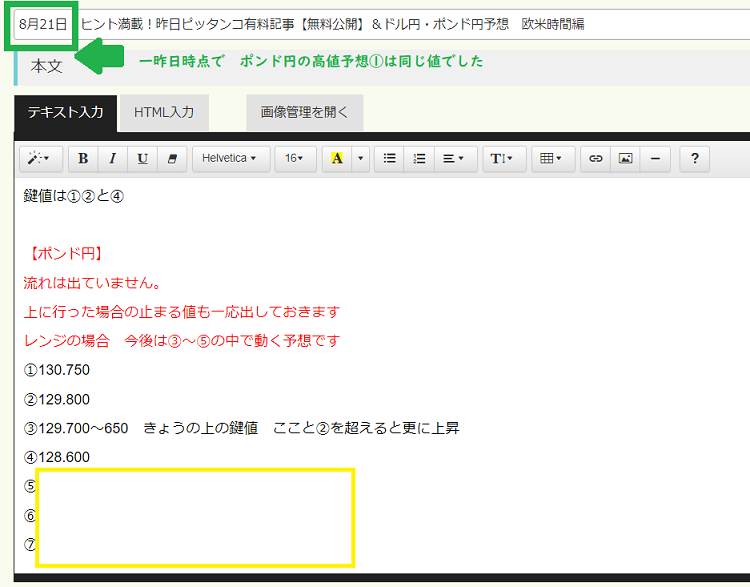The height and width of the screenshot is (587, 750).
Task: Click the line 鍵値は①②と④
Action: pos(74,196)
